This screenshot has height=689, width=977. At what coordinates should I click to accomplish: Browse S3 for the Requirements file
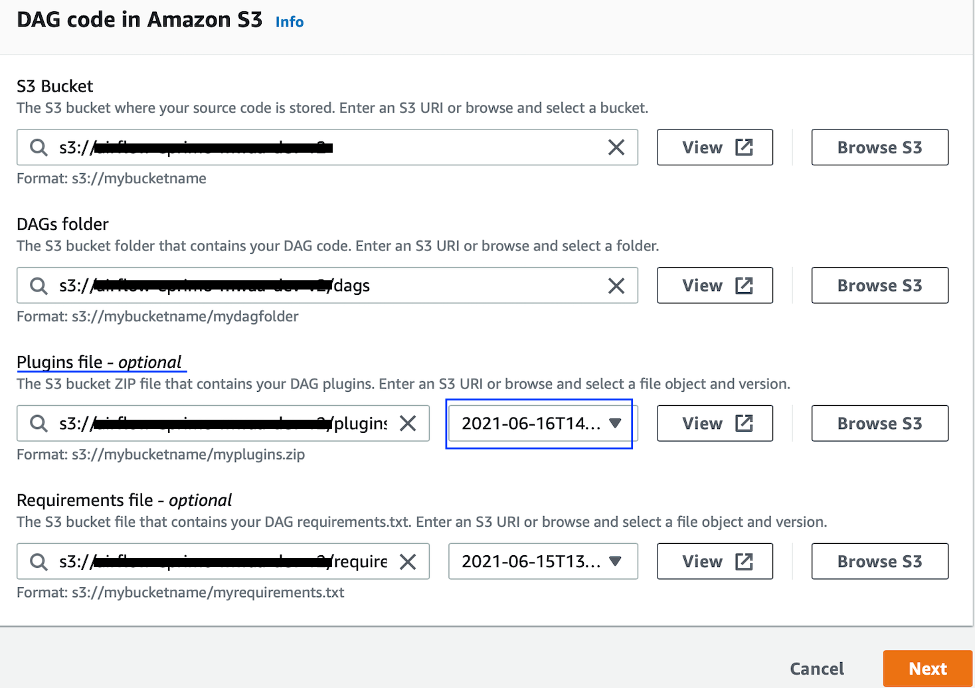click(879, 561)
